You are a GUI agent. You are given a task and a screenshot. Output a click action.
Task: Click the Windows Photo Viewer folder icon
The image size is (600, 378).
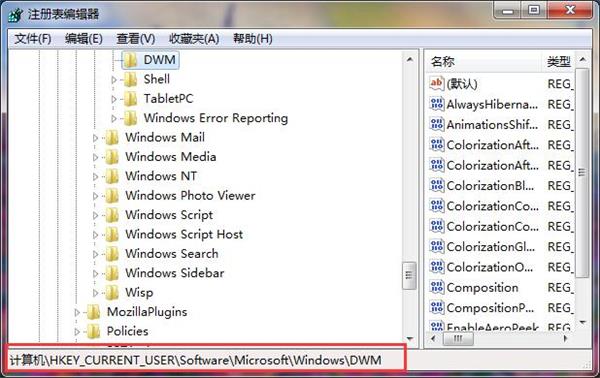(112, 196)
